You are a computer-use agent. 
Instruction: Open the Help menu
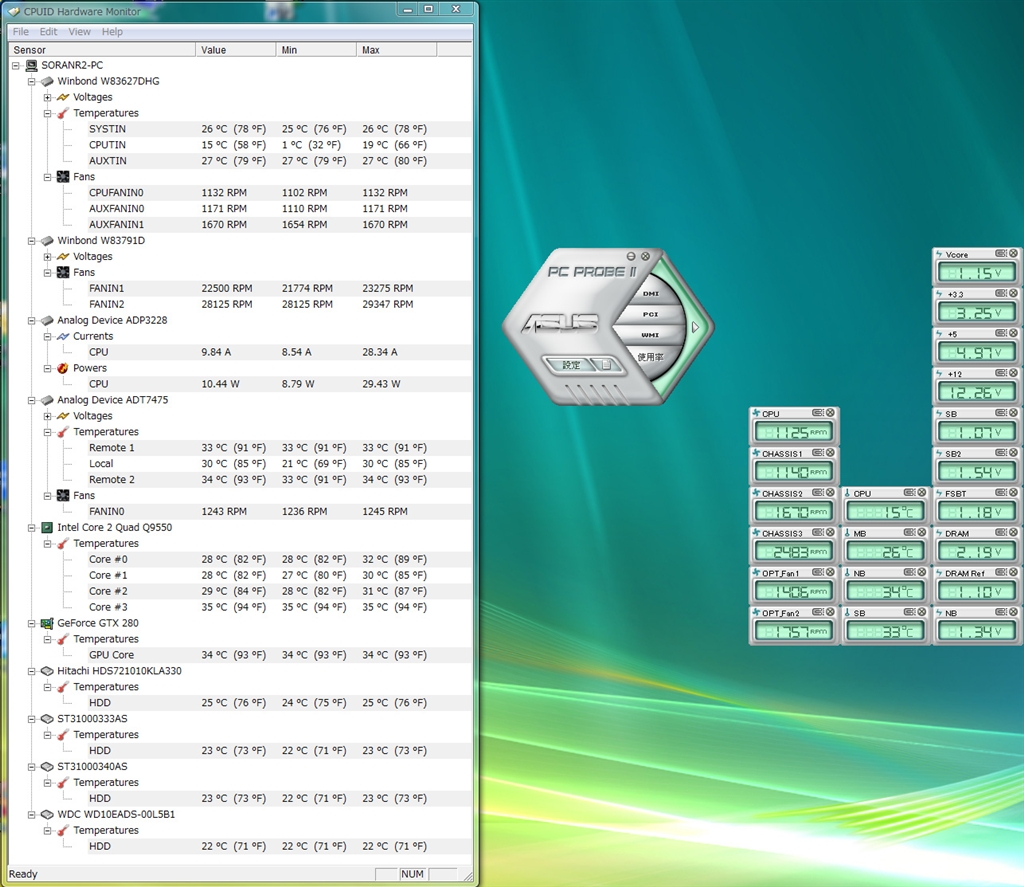point(112,31)
